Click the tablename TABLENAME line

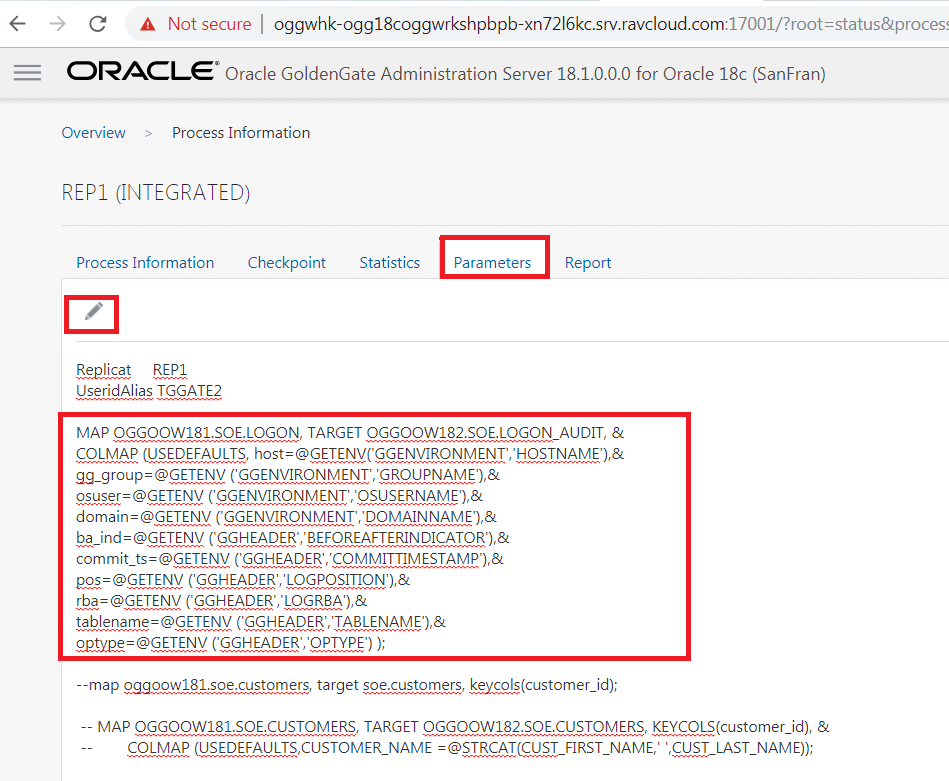coord(261,622)
